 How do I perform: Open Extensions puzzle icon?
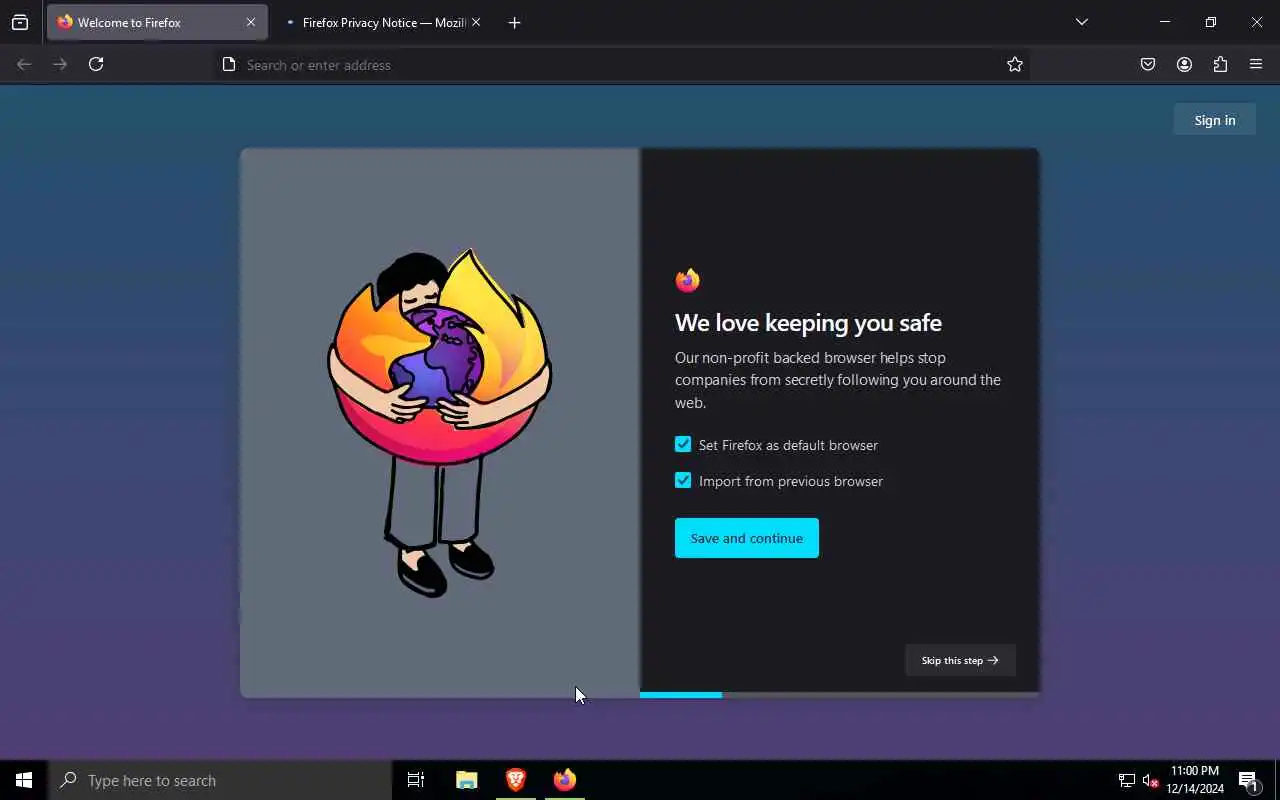coord(1220,64)
